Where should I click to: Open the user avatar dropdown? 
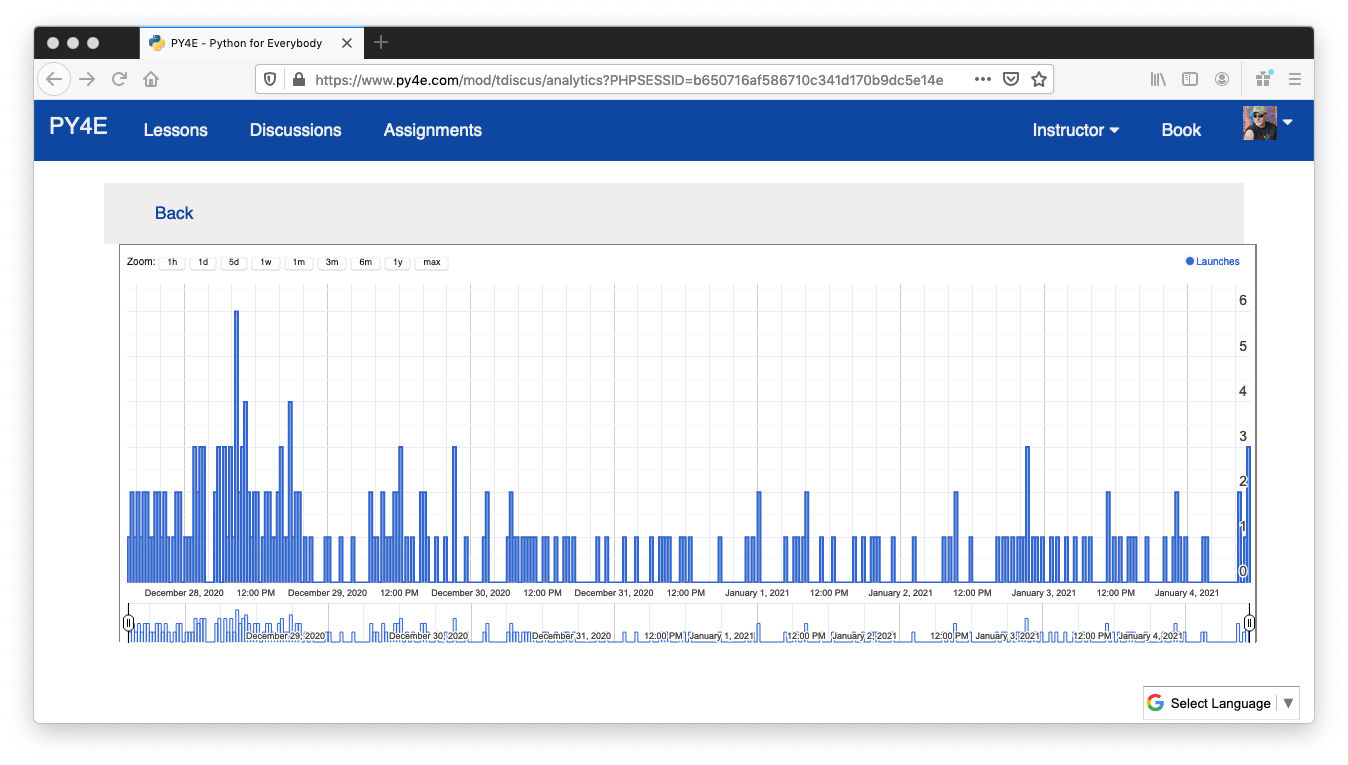pyautogui.click(x=1267, y=124)
